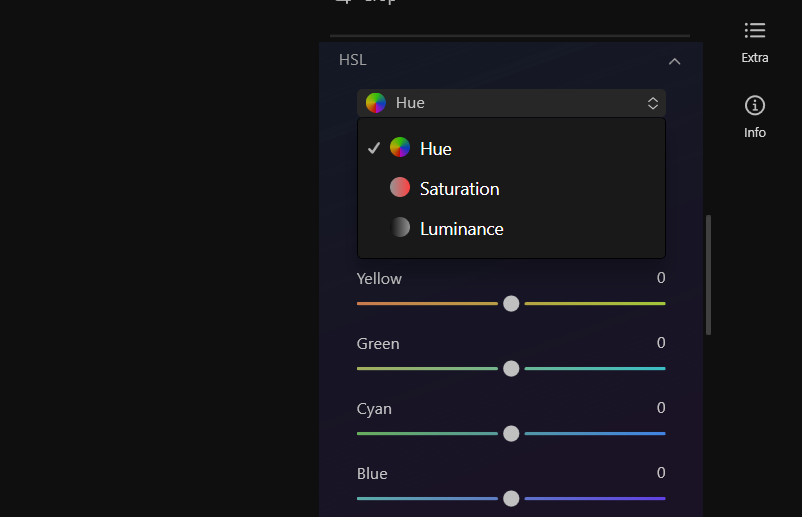This screenshot has width=802, height=517.
Task: Click the gray Luminance circle icon
Action: [400, 227]
